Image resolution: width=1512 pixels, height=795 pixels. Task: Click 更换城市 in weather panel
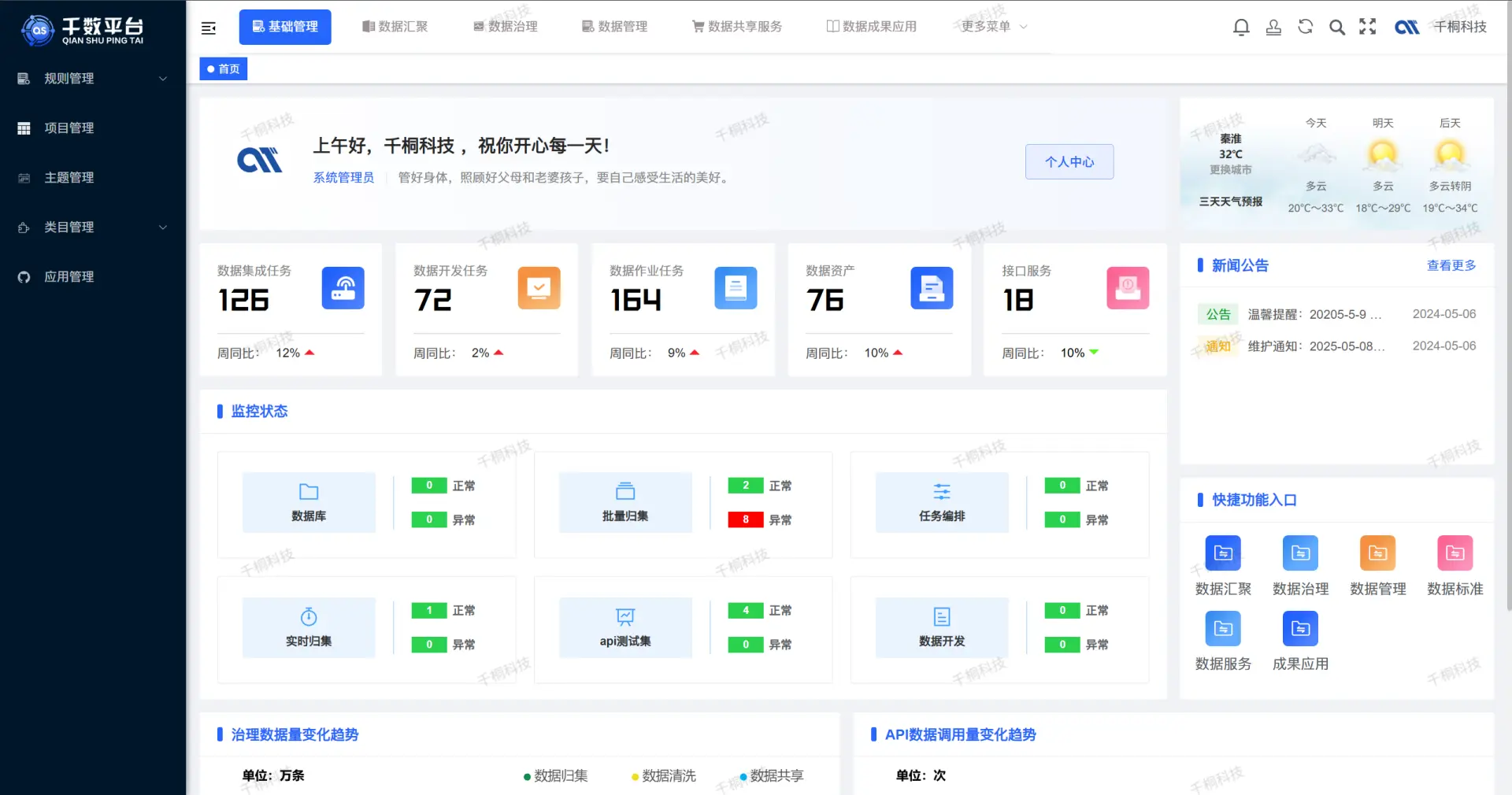point(1231,170)
